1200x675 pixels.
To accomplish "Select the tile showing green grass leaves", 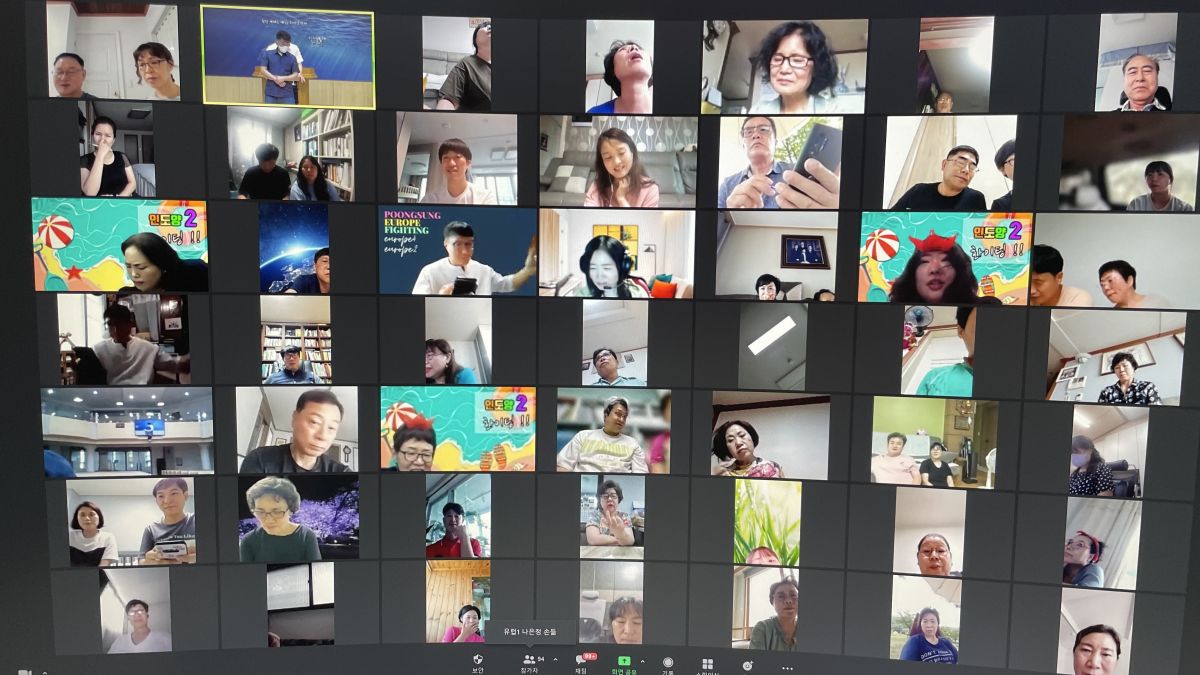I will [x=767, y=522].
